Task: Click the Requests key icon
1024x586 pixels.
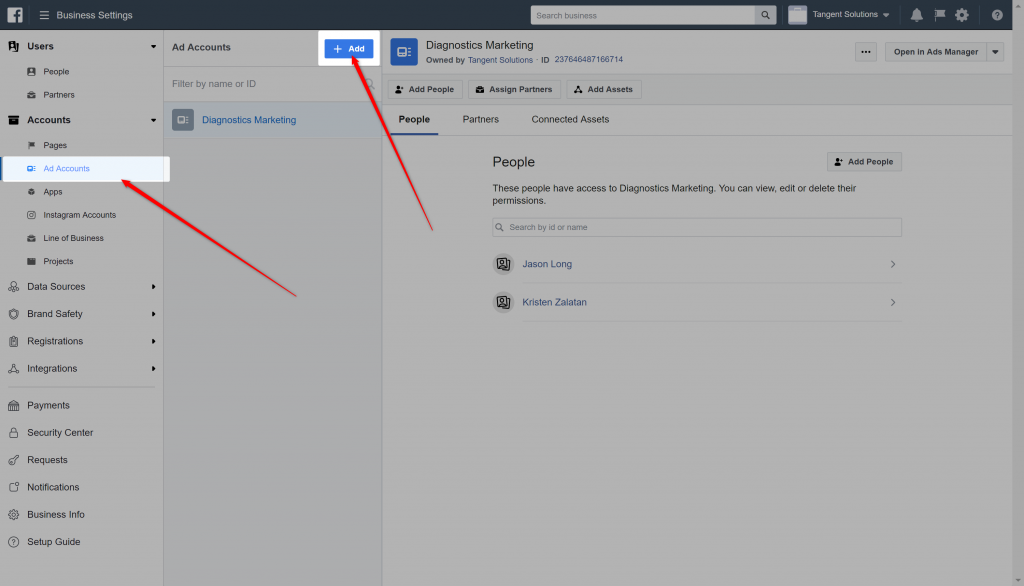Action: 14,460
